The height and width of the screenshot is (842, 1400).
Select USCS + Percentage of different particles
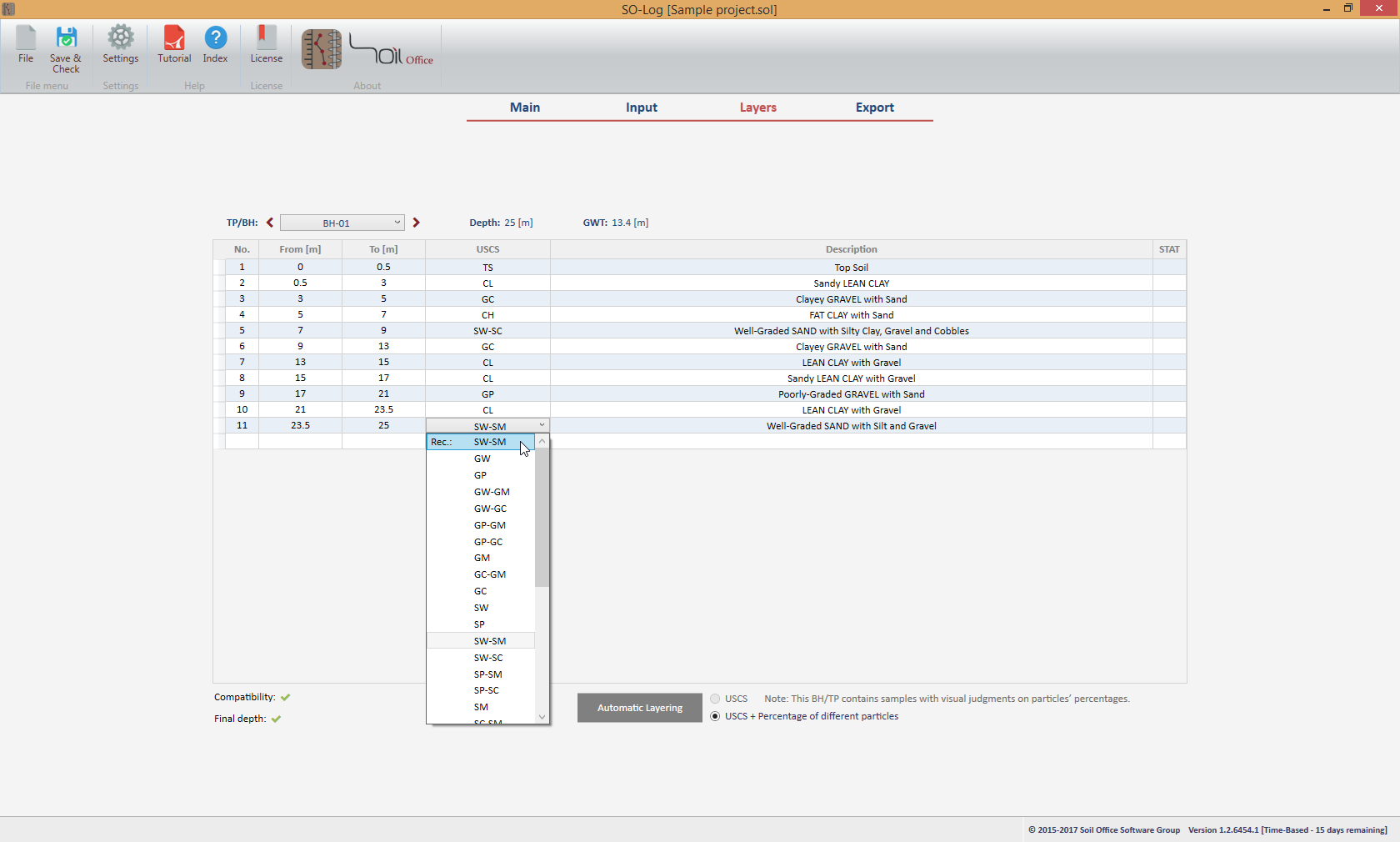pyautogui.click(x=715, y=716)
